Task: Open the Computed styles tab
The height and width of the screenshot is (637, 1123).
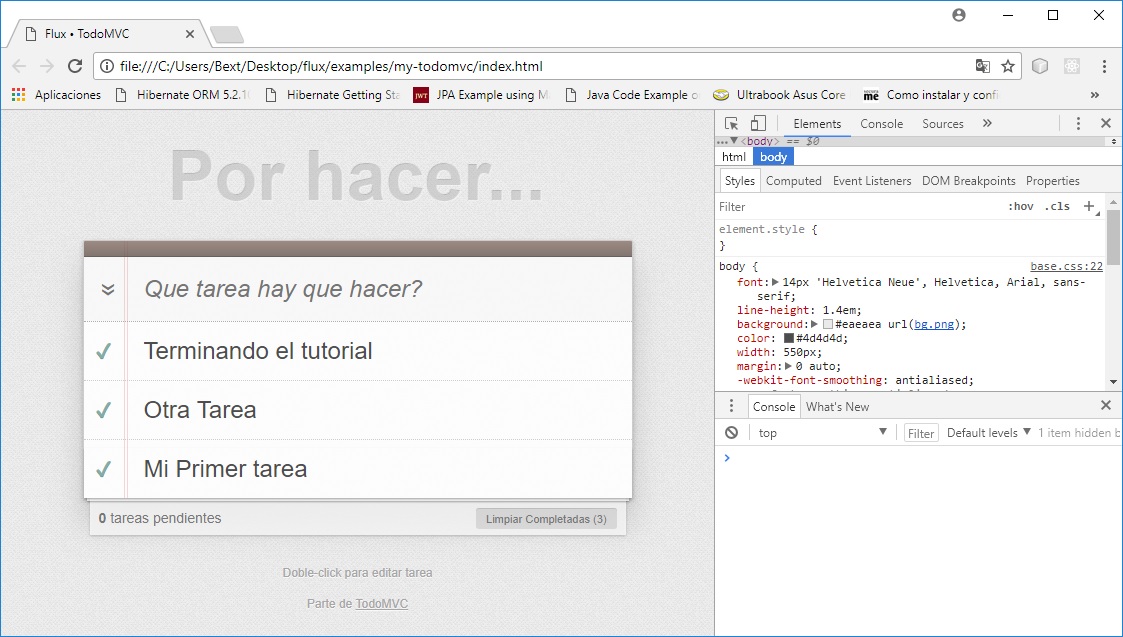Action: tap(793, 181)
